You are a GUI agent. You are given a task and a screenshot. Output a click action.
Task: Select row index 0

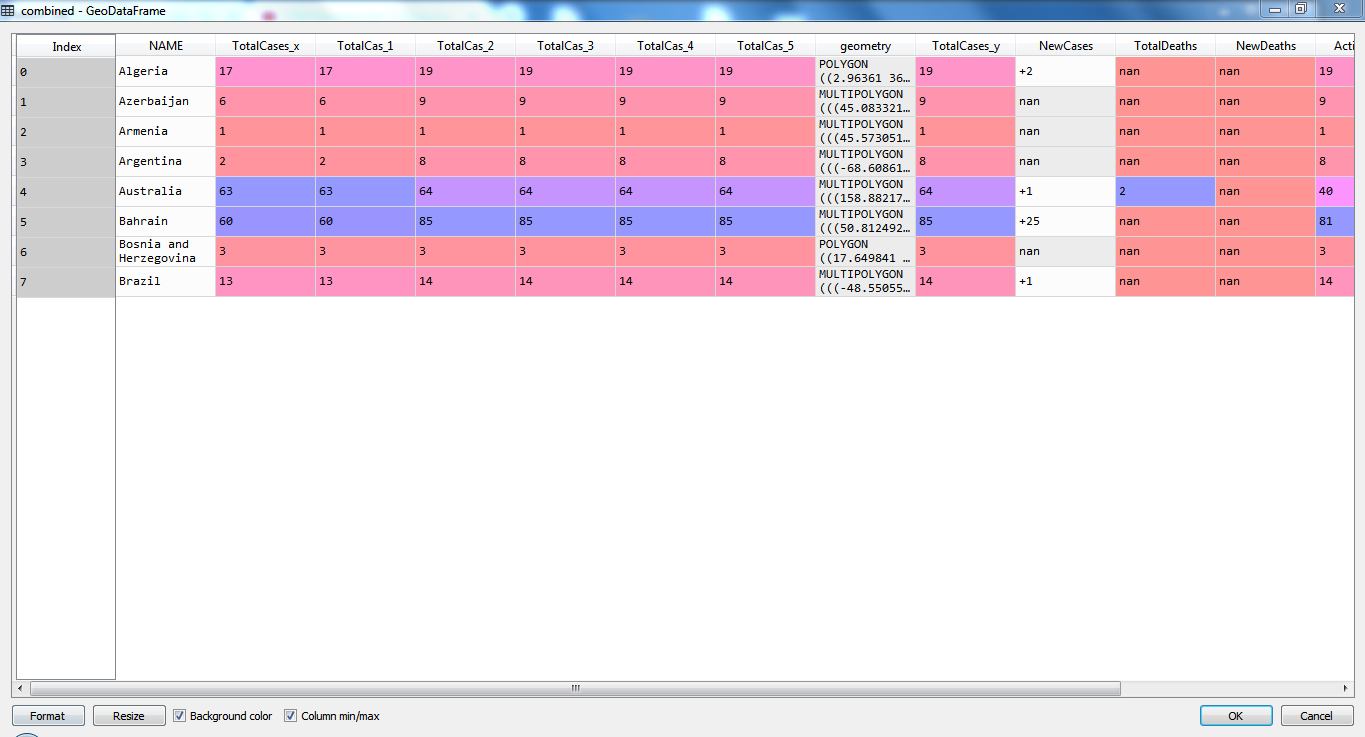(66, 72)
